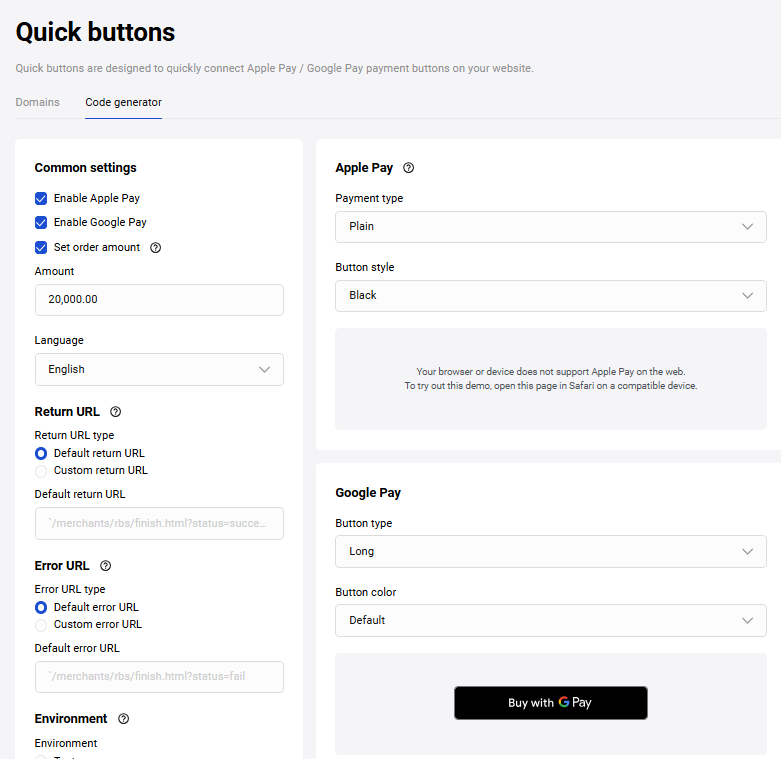Screen dimensions: 781x759
Task: Choose Default return URL radio option
Action: 41,453
